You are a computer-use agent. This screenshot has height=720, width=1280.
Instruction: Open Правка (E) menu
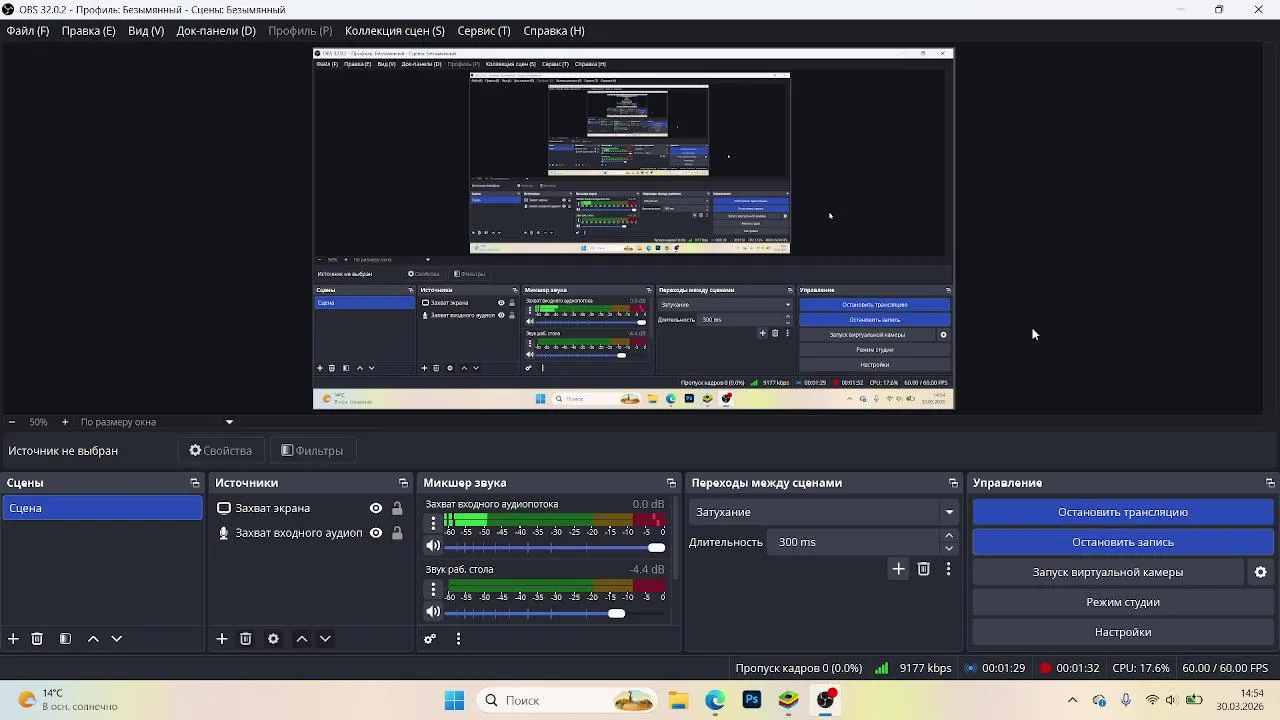tap(88, 31)
